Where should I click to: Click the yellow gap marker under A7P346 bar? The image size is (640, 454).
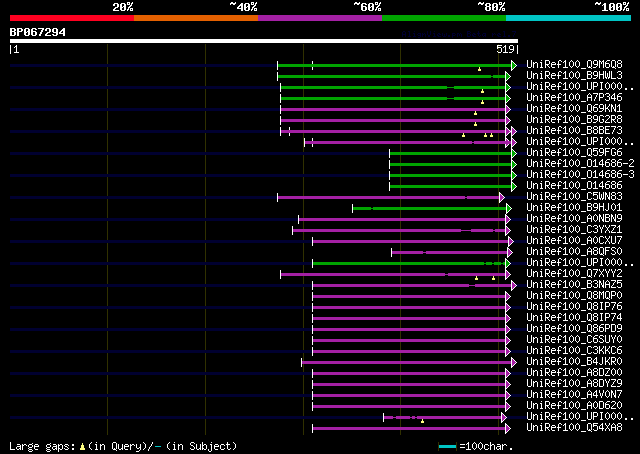(482, 102)
